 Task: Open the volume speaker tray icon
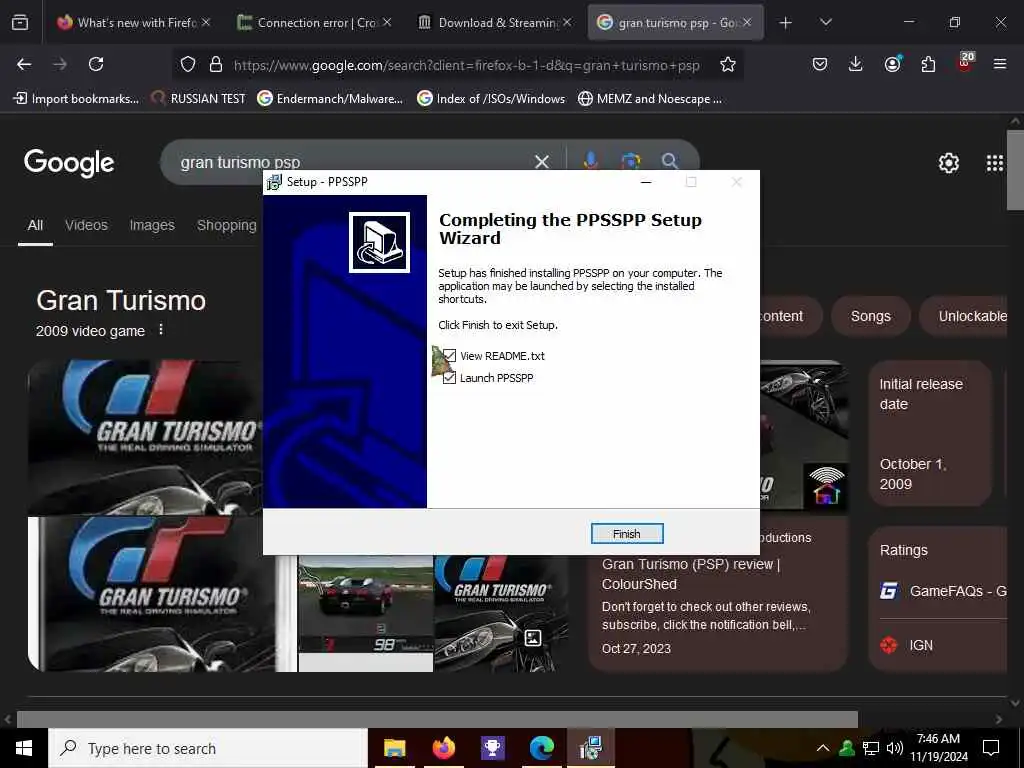tap(894, 748)
